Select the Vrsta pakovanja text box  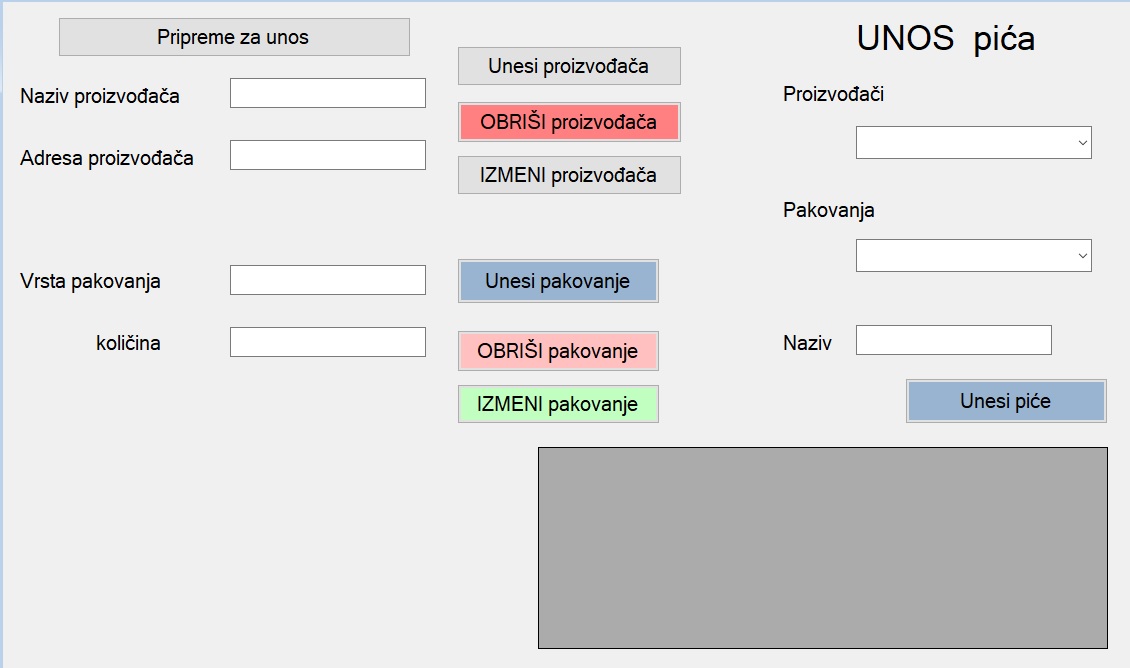tap(328, 280)
